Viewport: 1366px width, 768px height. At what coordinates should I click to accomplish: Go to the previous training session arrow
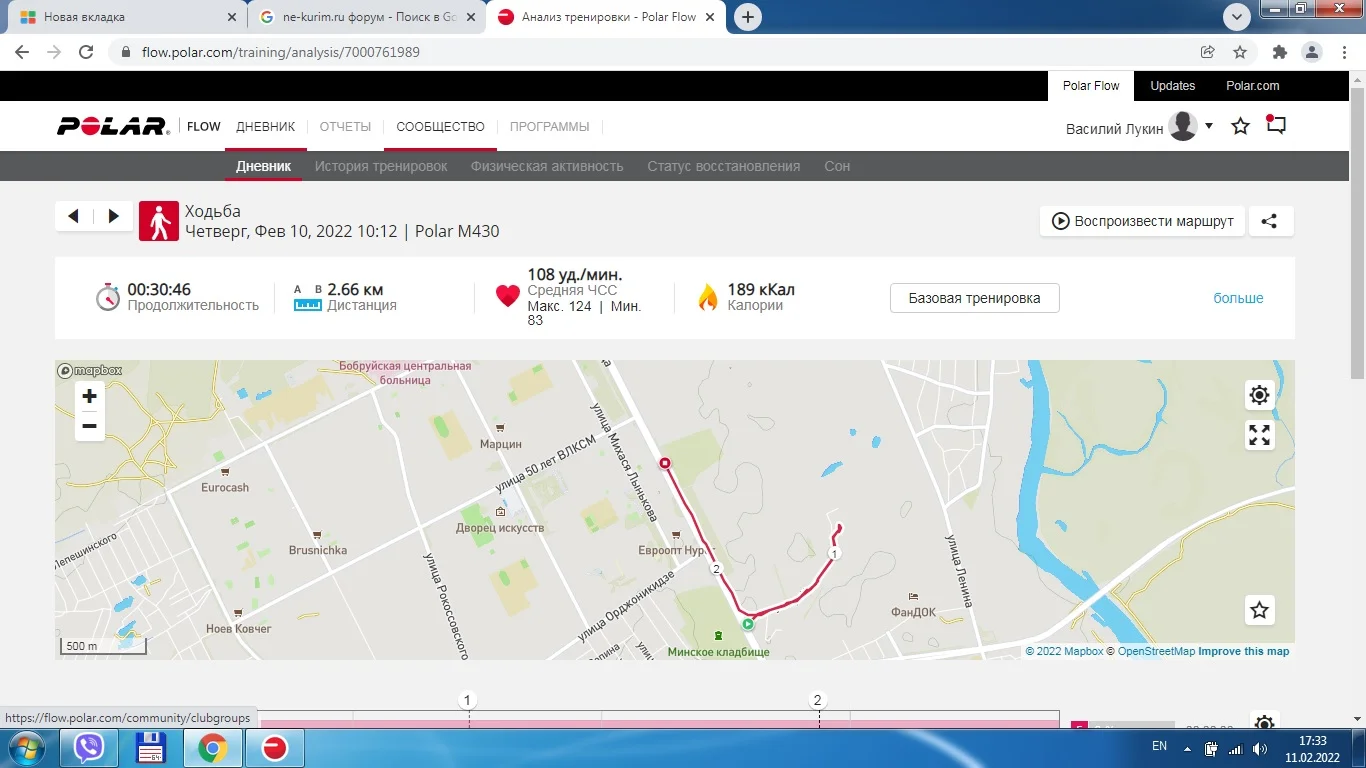(x=73, y=216)
